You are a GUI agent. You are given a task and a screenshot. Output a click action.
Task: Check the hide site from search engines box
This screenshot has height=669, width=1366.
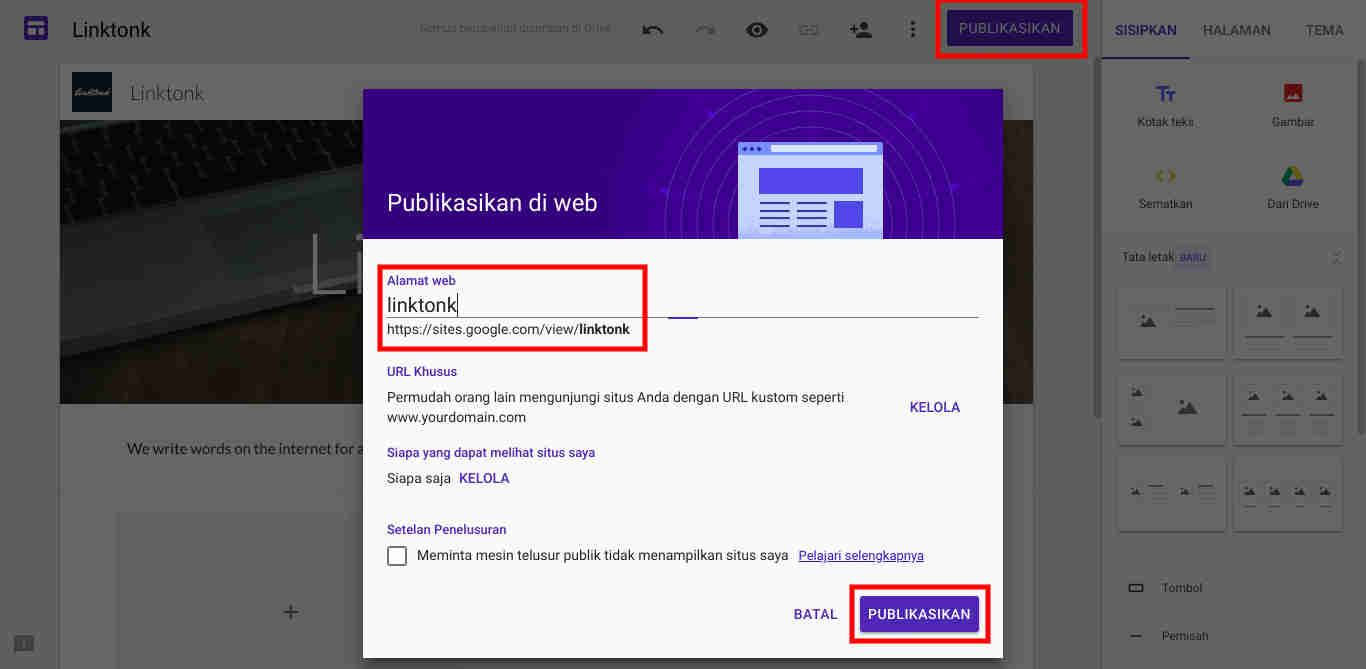coord(397,555)
